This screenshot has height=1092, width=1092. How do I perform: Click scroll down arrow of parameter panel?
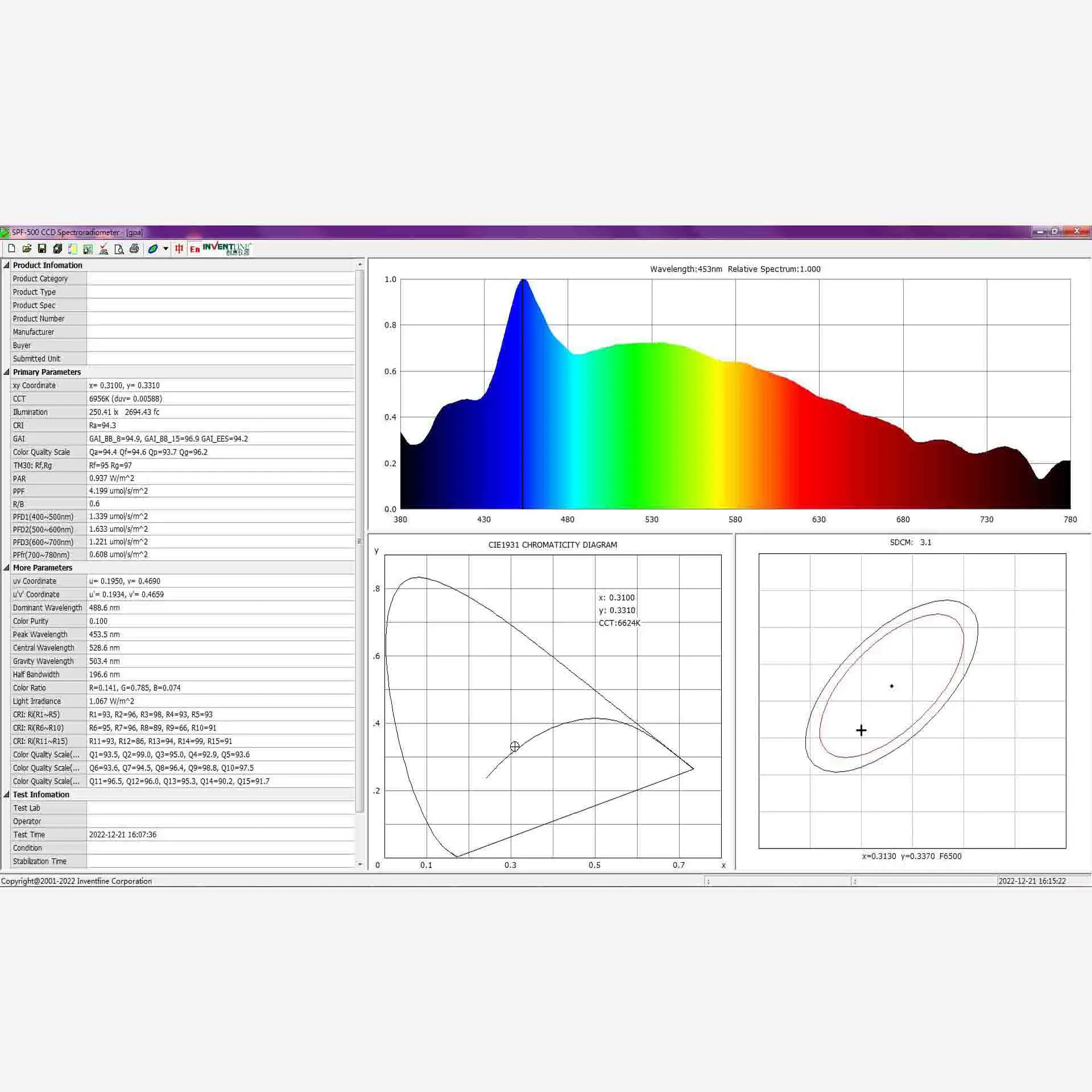[359, 864]
